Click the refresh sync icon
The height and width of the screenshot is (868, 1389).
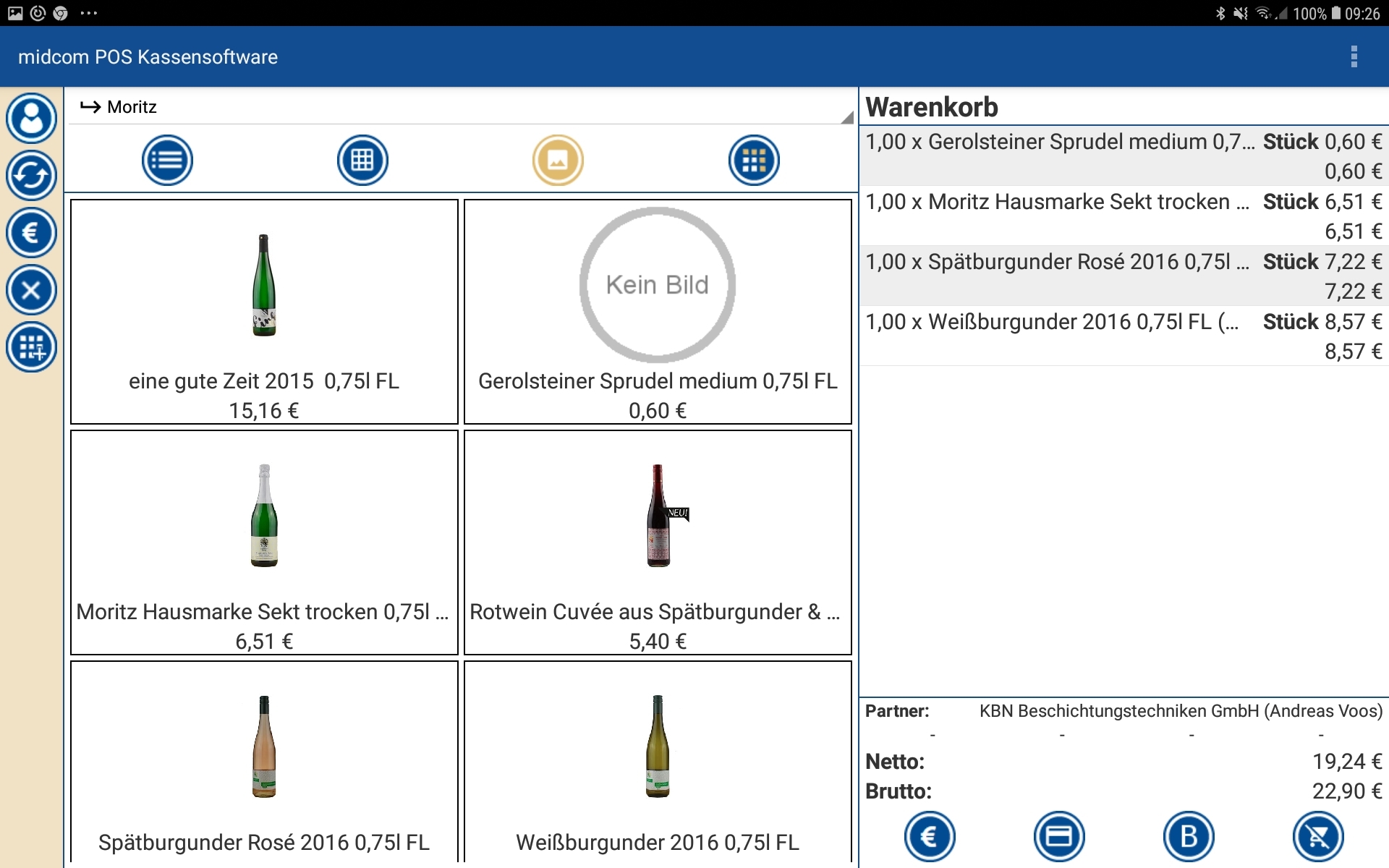[x=31, y=175]
